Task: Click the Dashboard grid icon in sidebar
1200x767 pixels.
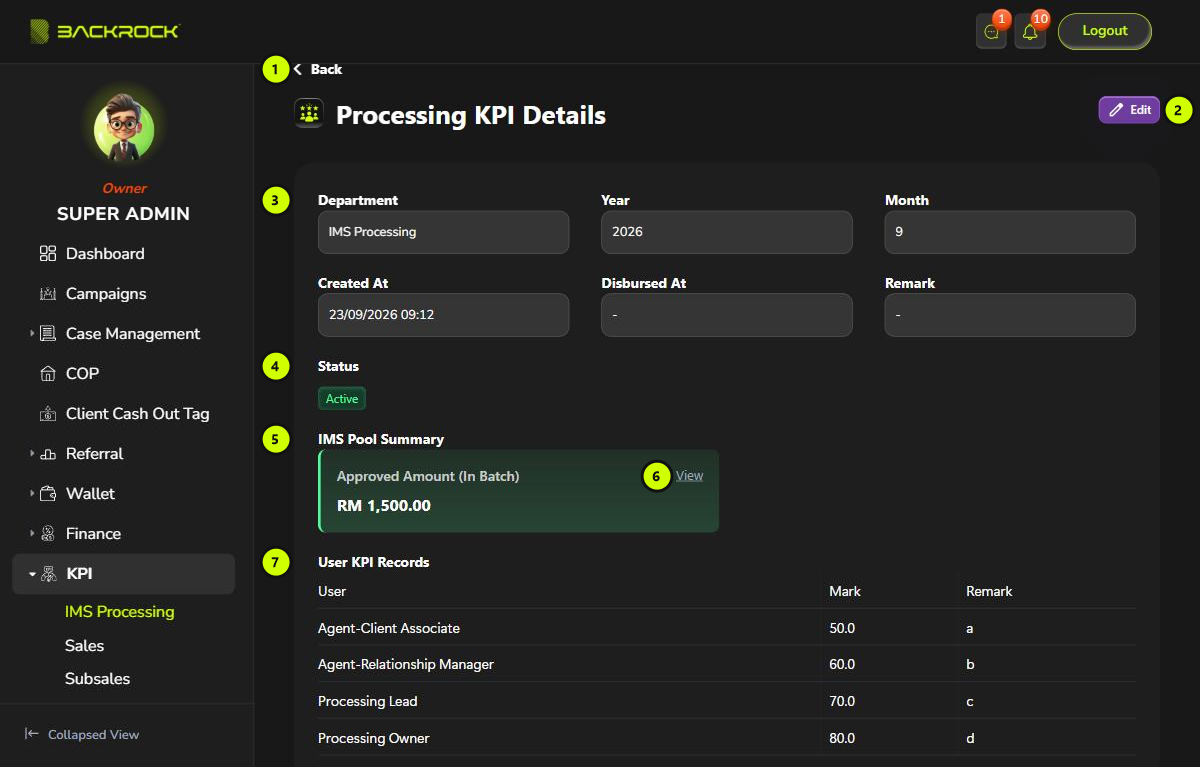Action: coord(48,254)
